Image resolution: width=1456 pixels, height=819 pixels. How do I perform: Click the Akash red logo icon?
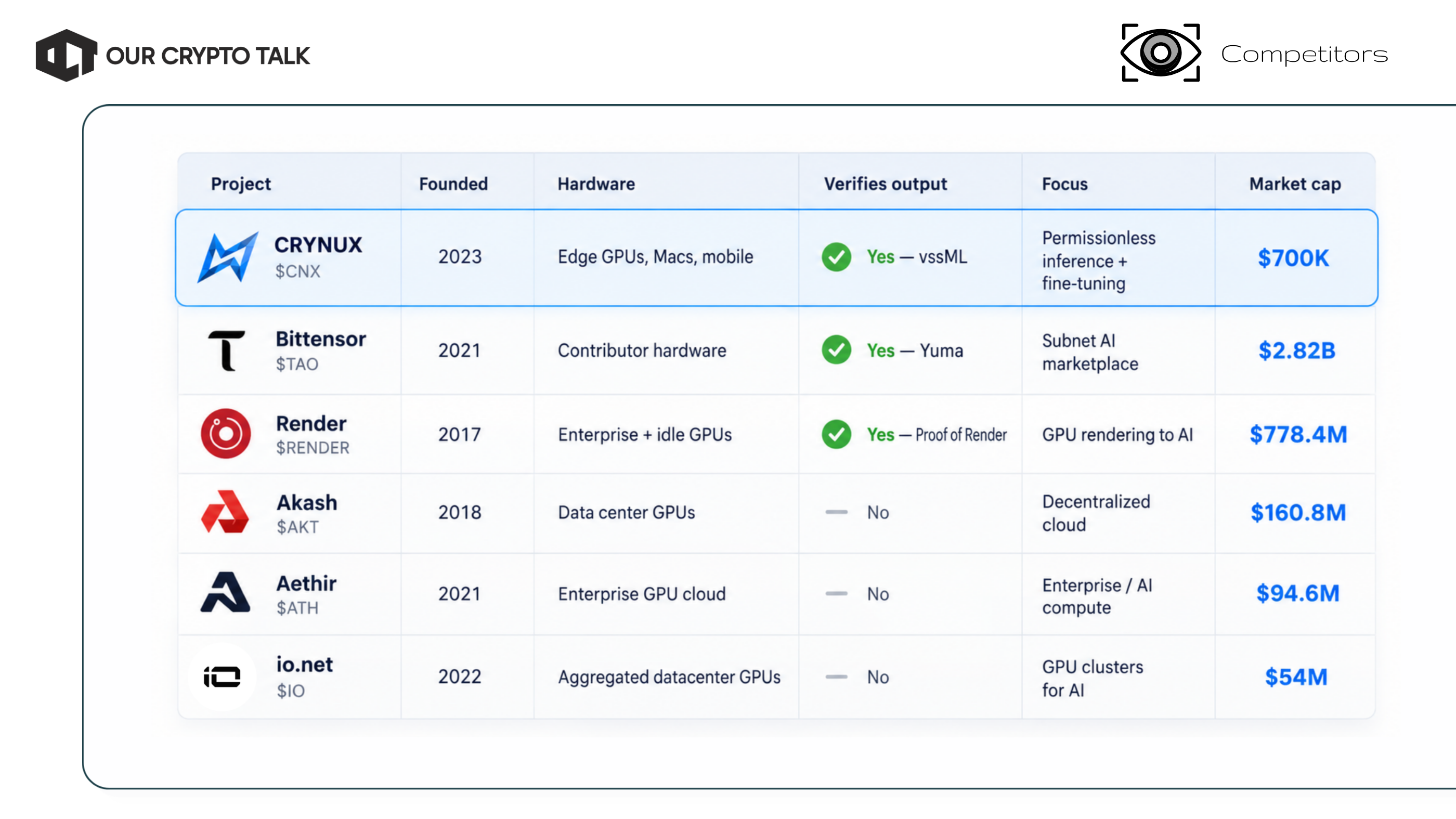225,512
